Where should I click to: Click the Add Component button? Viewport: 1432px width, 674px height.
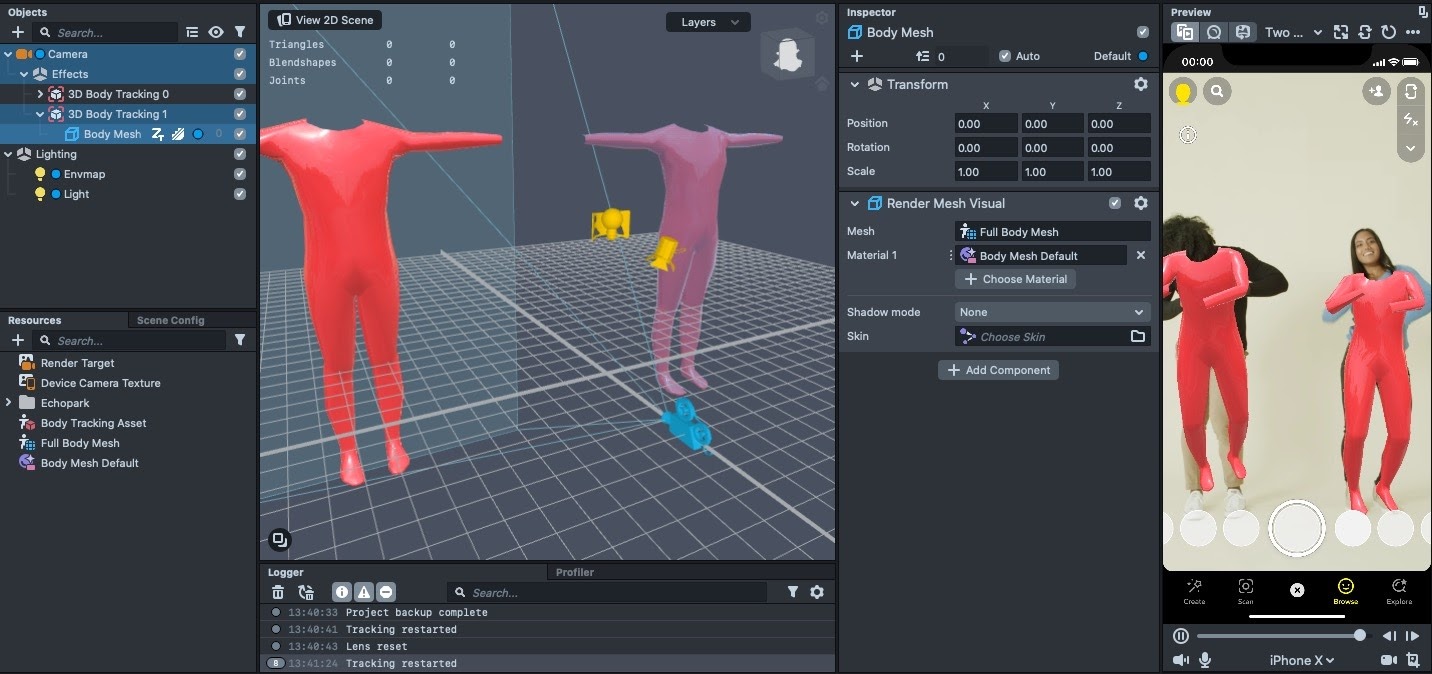pyautogui.click(x=998, y=370)
